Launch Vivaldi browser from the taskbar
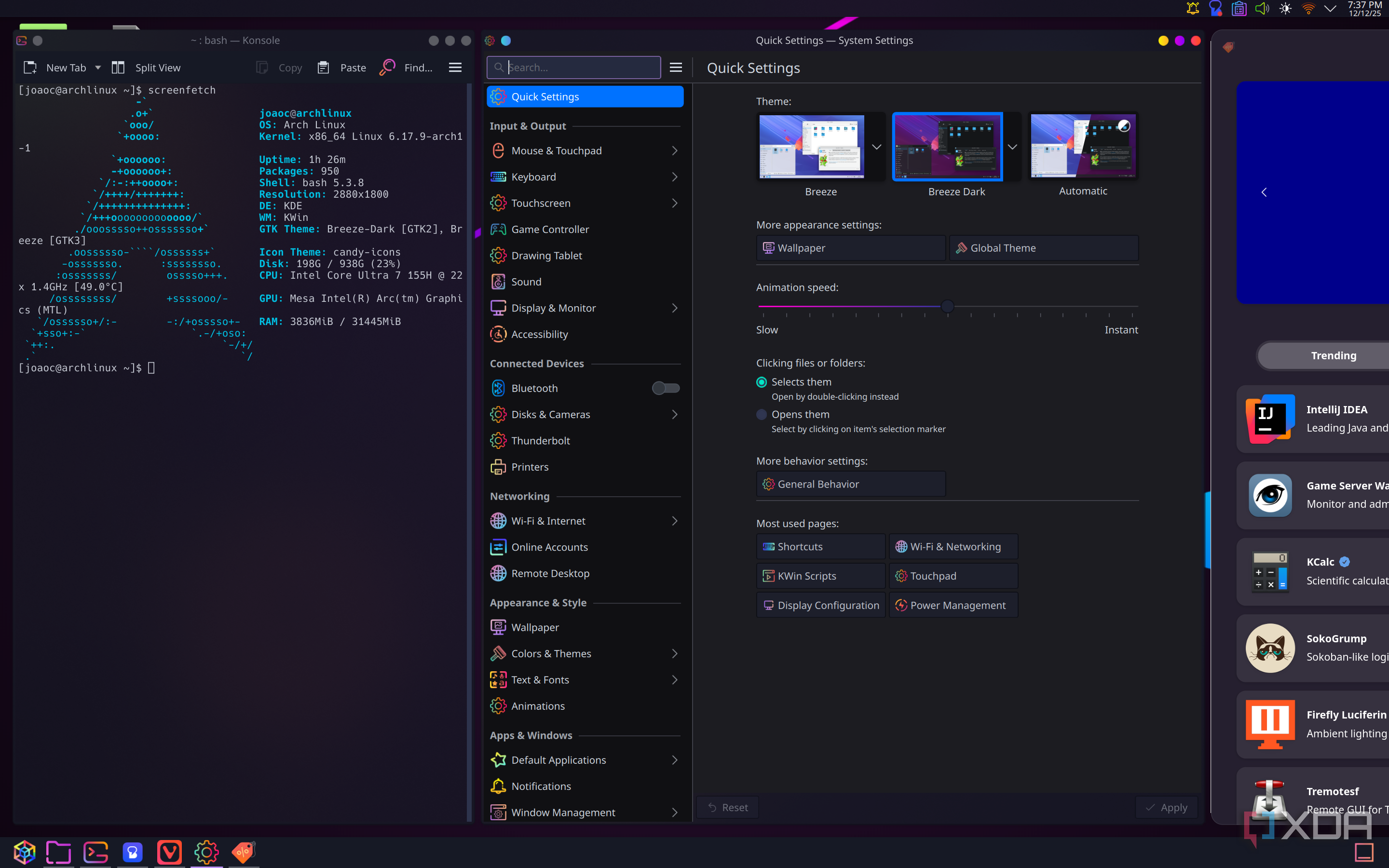 click(x=169, y=852)
